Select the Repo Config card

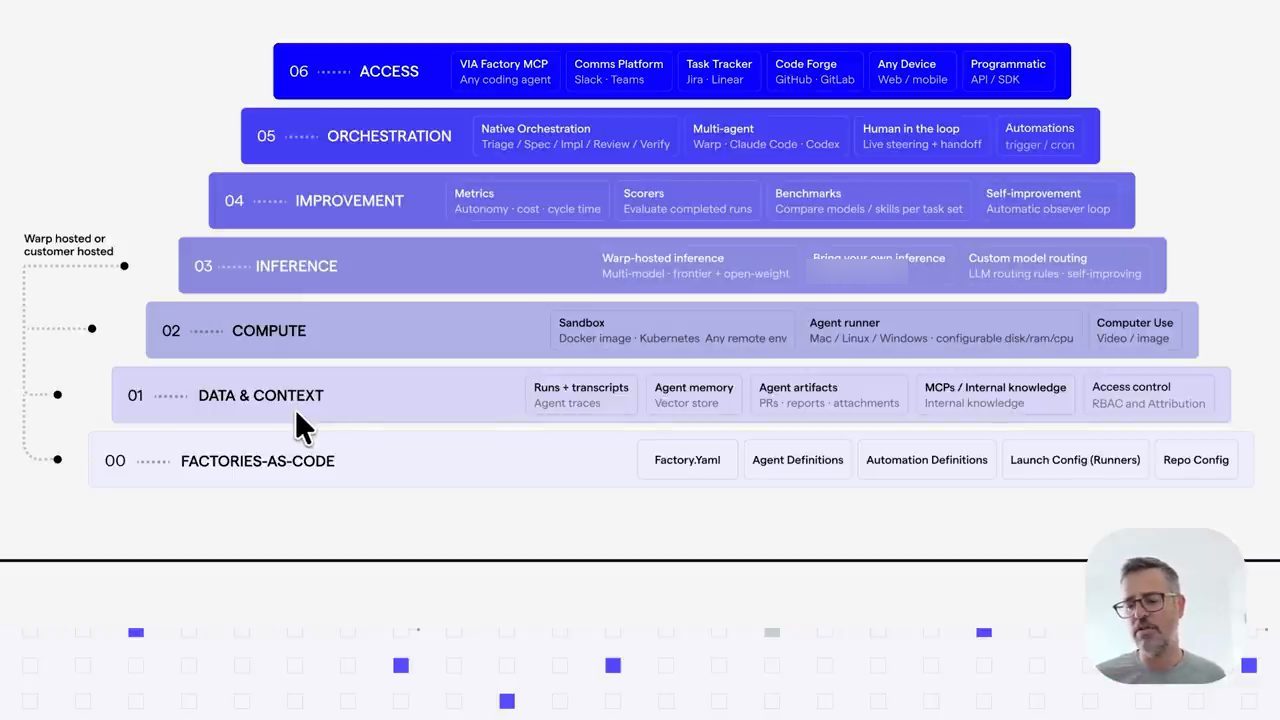tap(1196, 460)
